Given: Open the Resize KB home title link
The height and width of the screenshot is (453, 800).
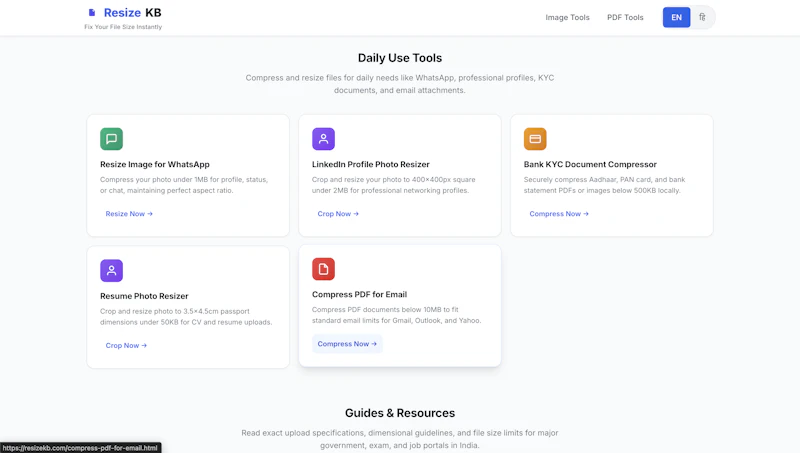Looking at the screenshot, I should coord(133,13).
